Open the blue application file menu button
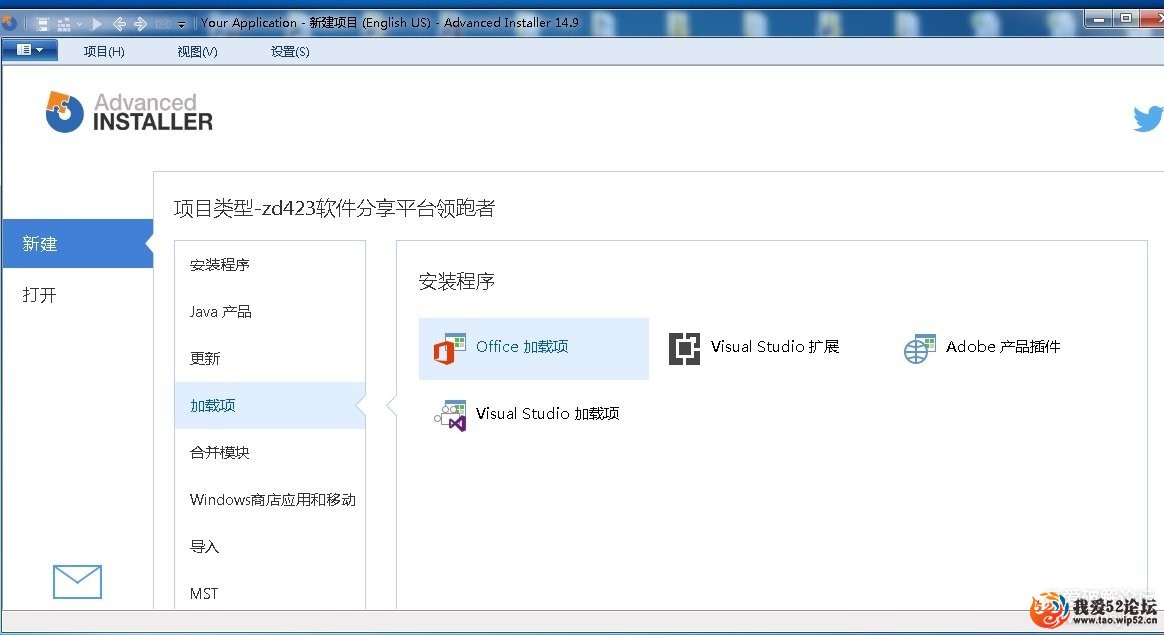Viewport: 1164px width, 635px height. pyautogui.click(x=30, y=50)
